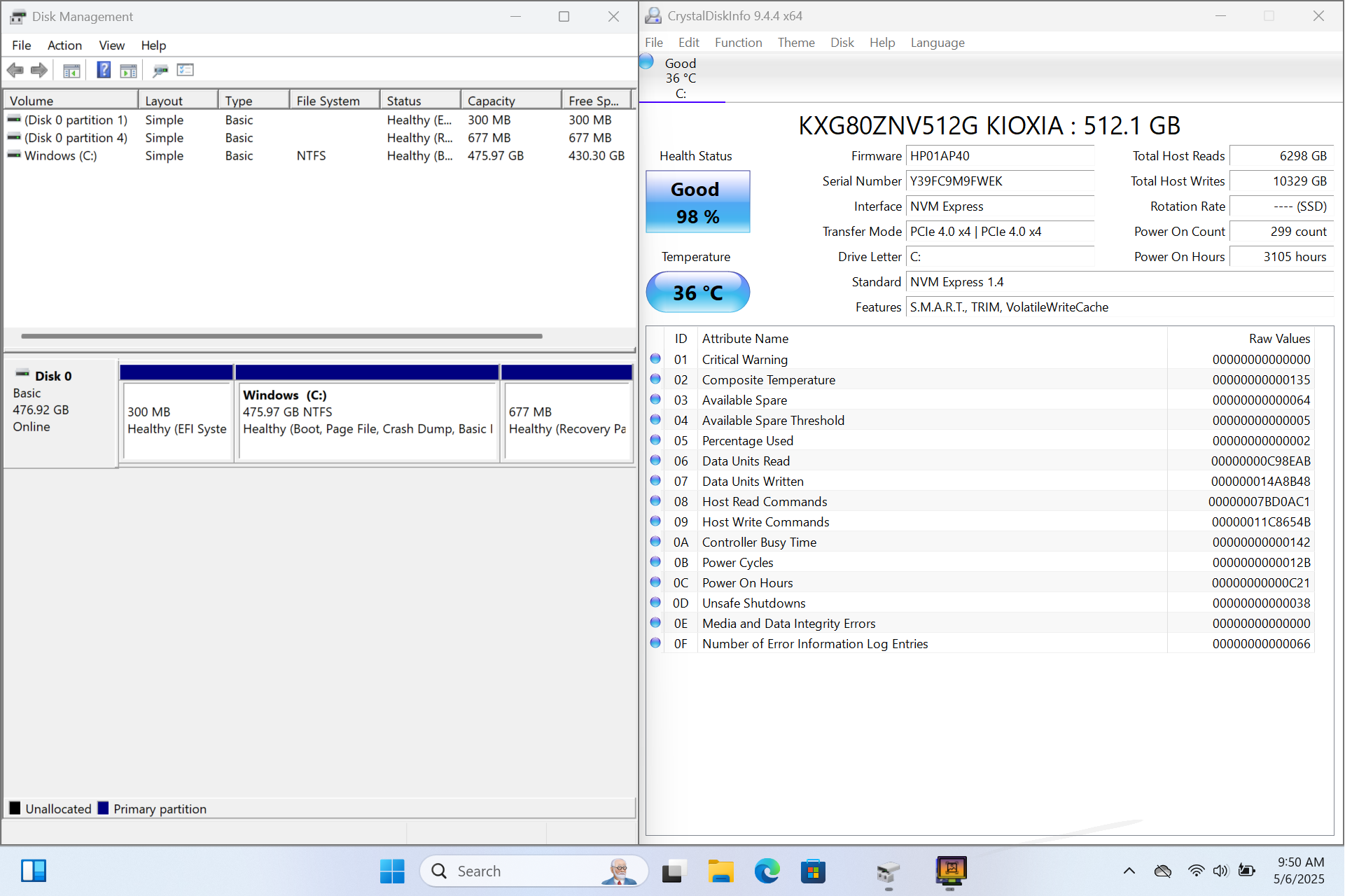Sort by the Volume column header
Viewport: 1345px width, 896px height.
tap(71, 101)
